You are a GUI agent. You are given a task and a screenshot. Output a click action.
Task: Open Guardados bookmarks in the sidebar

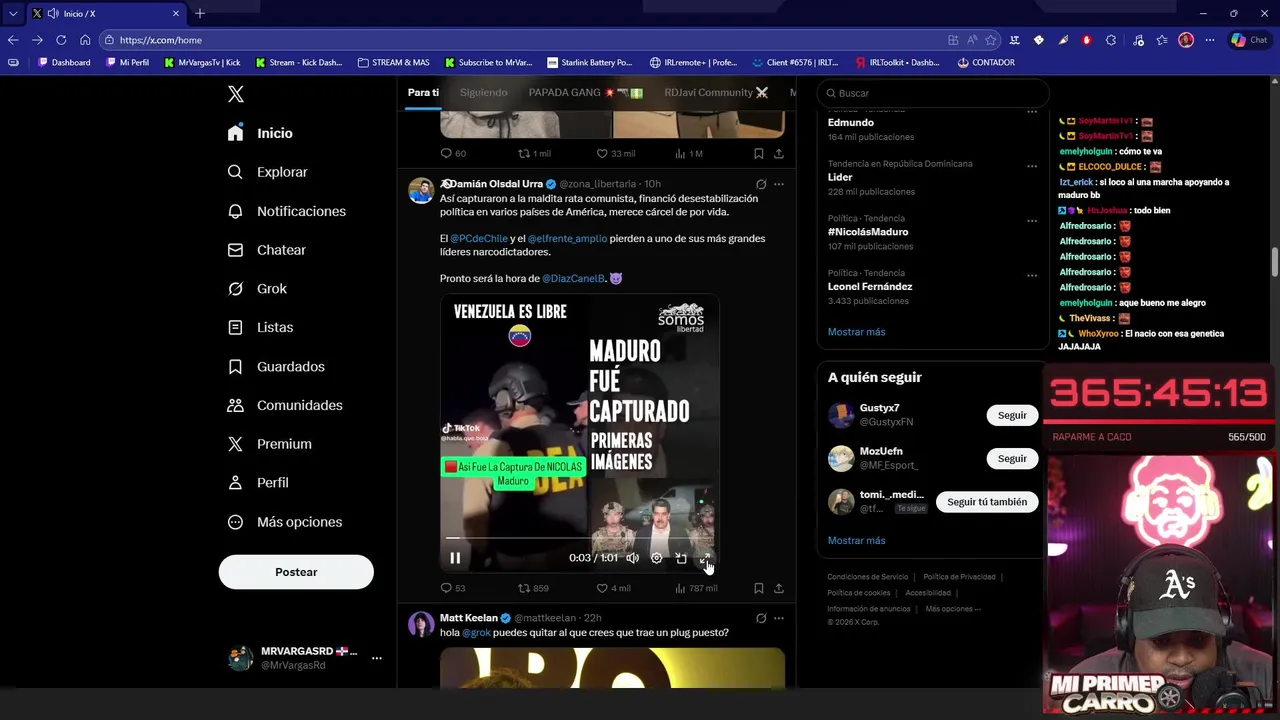276,367
